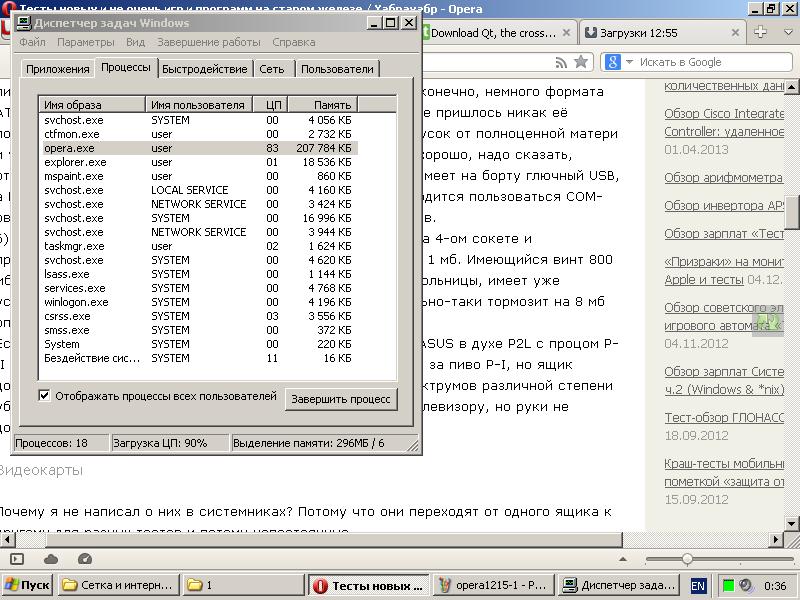
Task: Close the Download Qt tab
Action: [566, 33]
